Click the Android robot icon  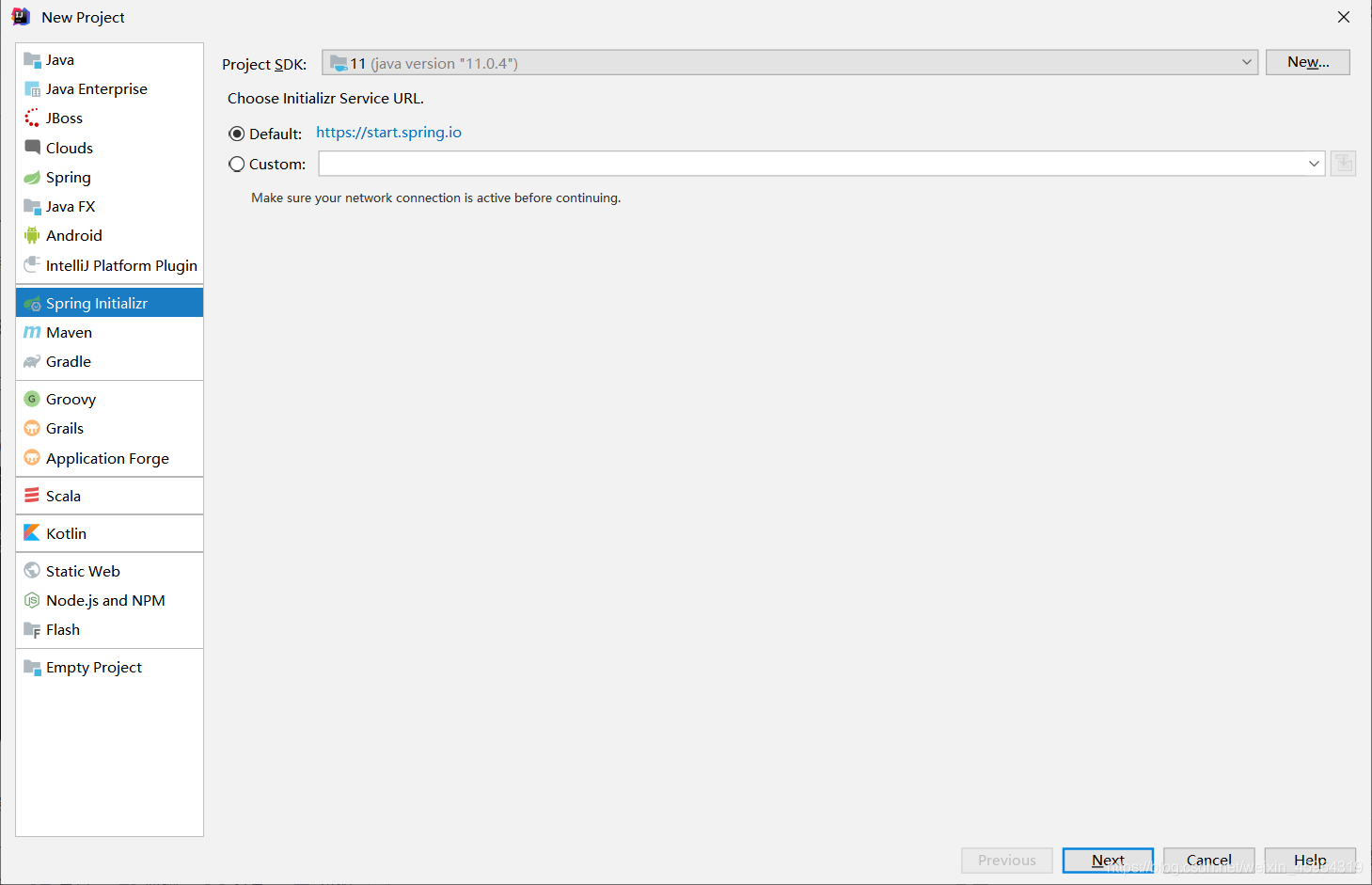(x=32, y=236)
